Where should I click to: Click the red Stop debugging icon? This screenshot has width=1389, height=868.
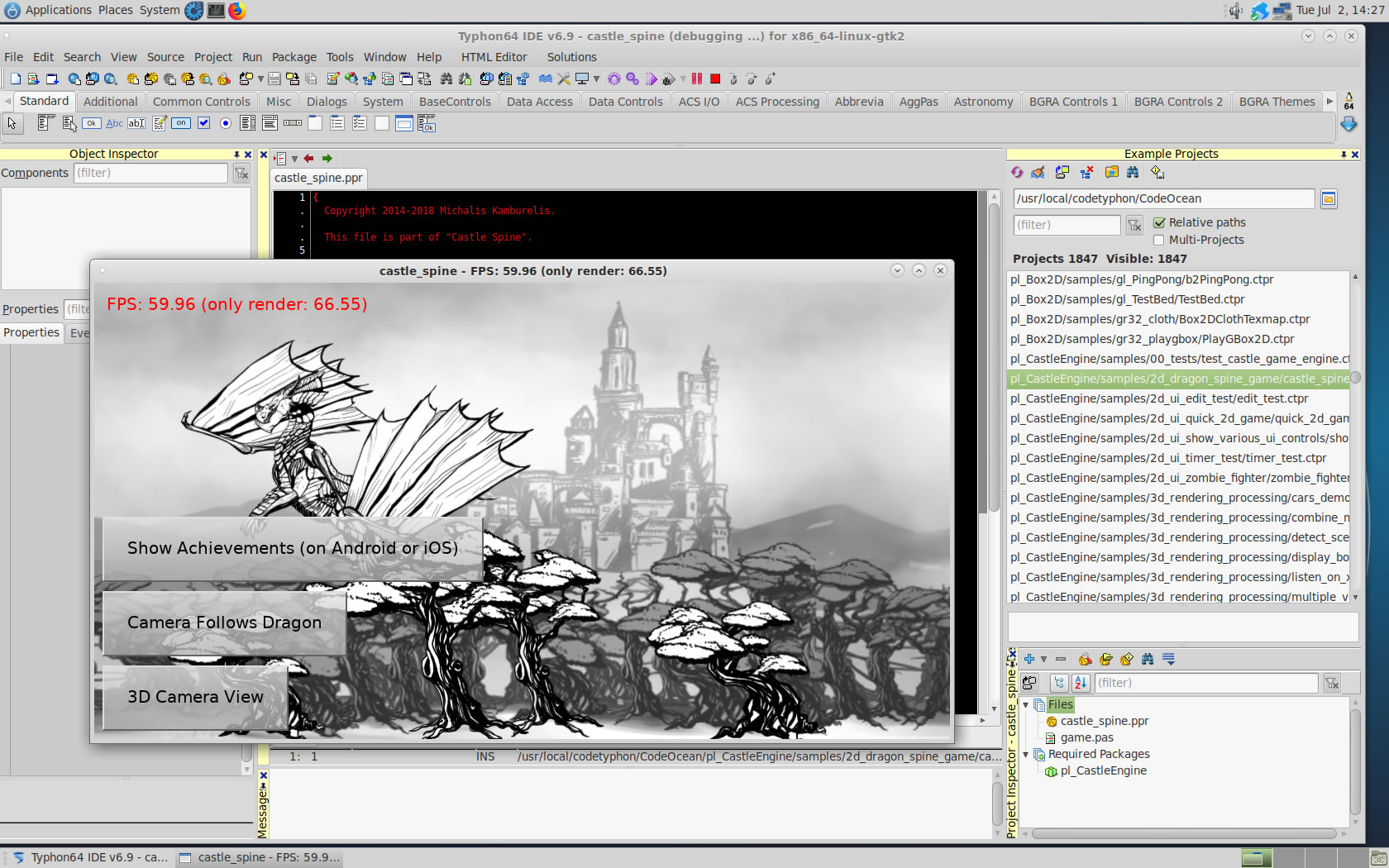(x=715, y=79)
